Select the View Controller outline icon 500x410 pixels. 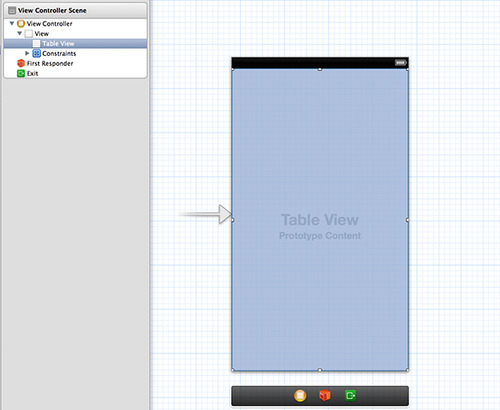point(21,23)
